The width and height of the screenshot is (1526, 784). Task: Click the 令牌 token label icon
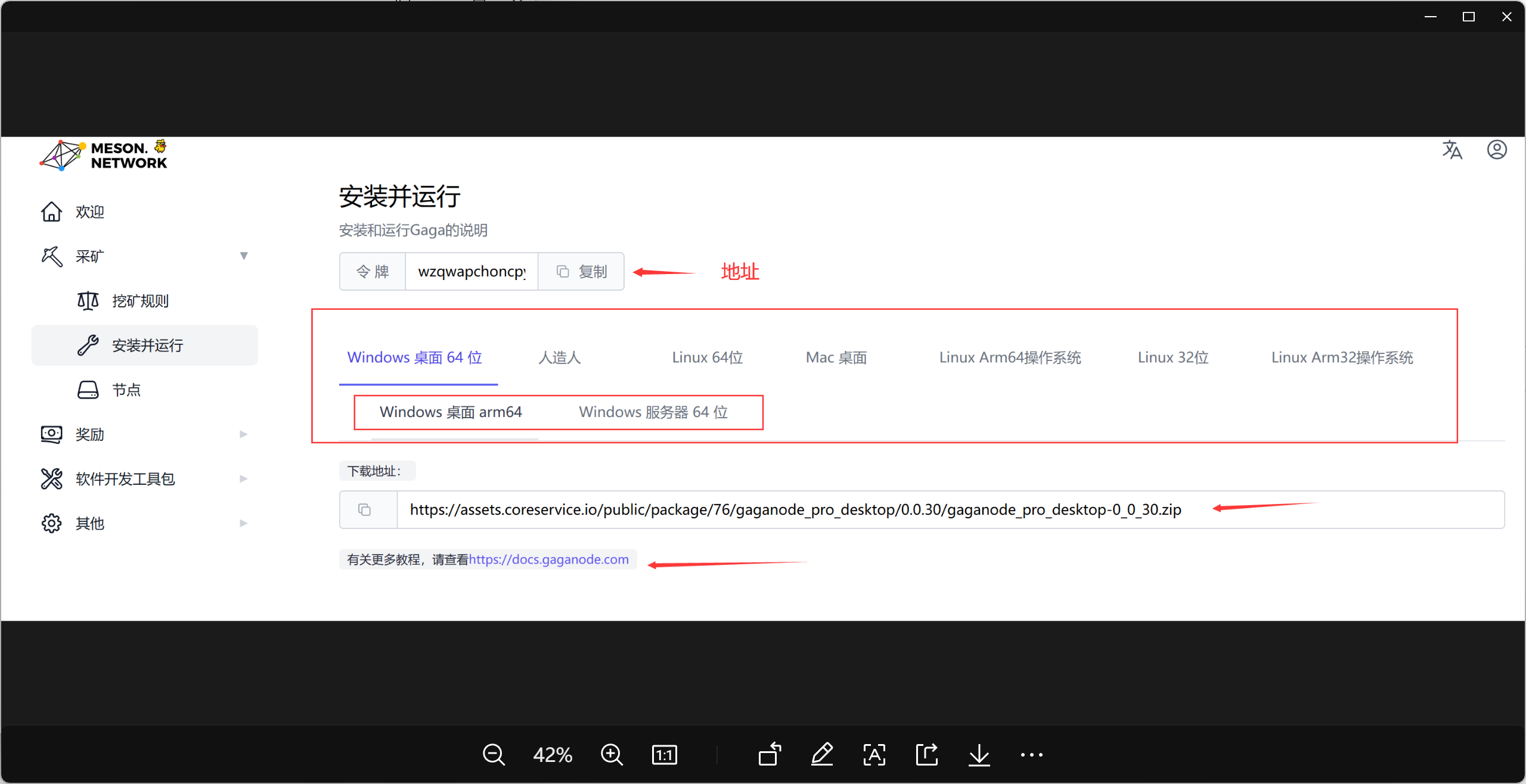373,272
